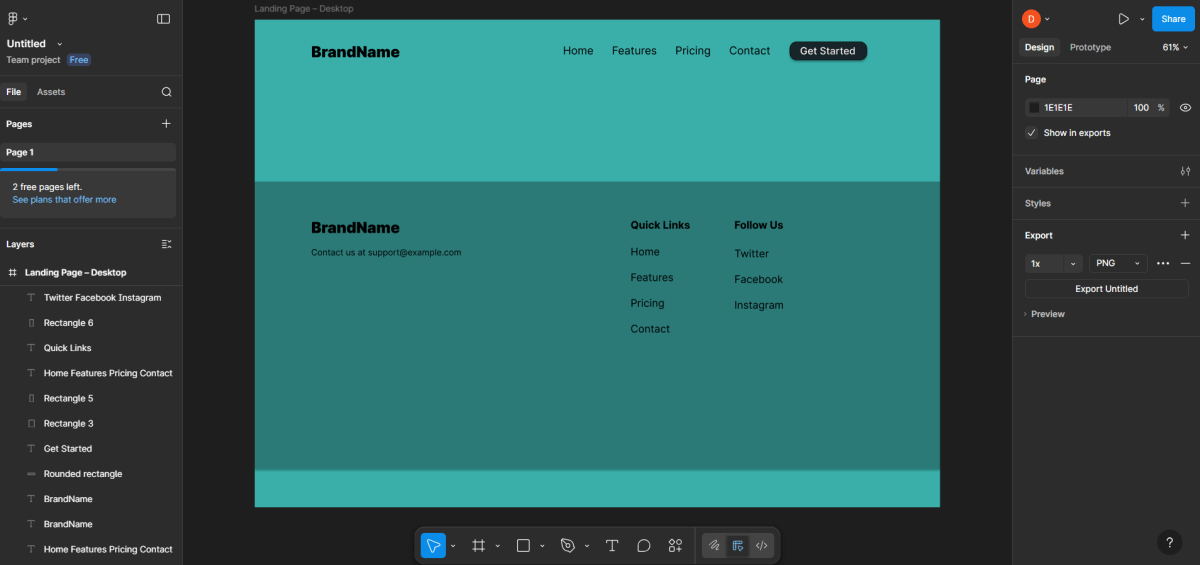
Task: Expand the export Preview section
Action: coord(1047,314)
